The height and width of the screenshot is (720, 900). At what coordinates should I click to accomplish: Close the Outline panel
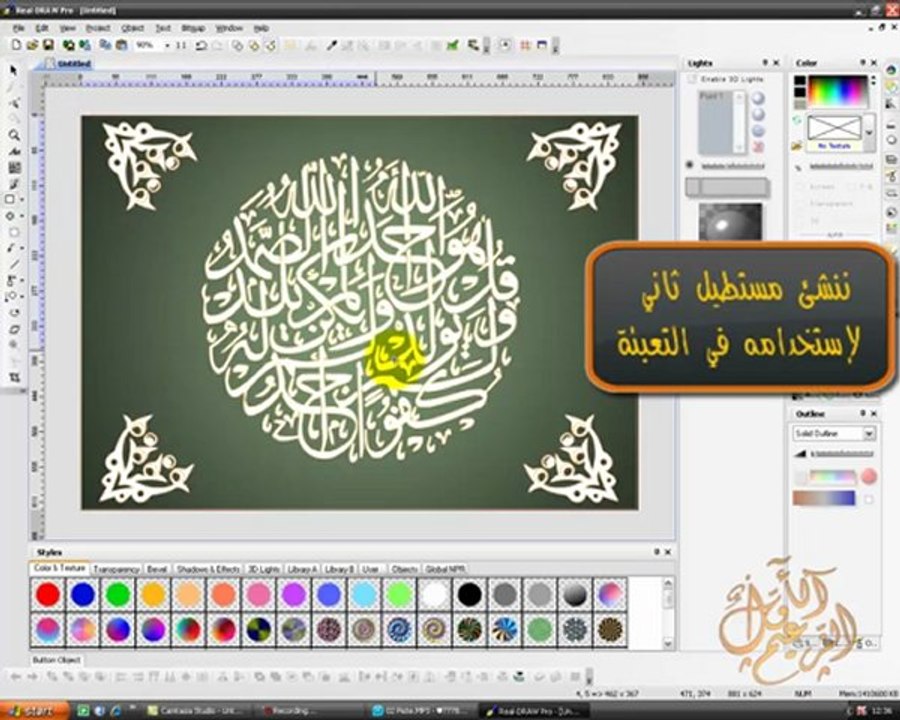[x=874, y=413]
